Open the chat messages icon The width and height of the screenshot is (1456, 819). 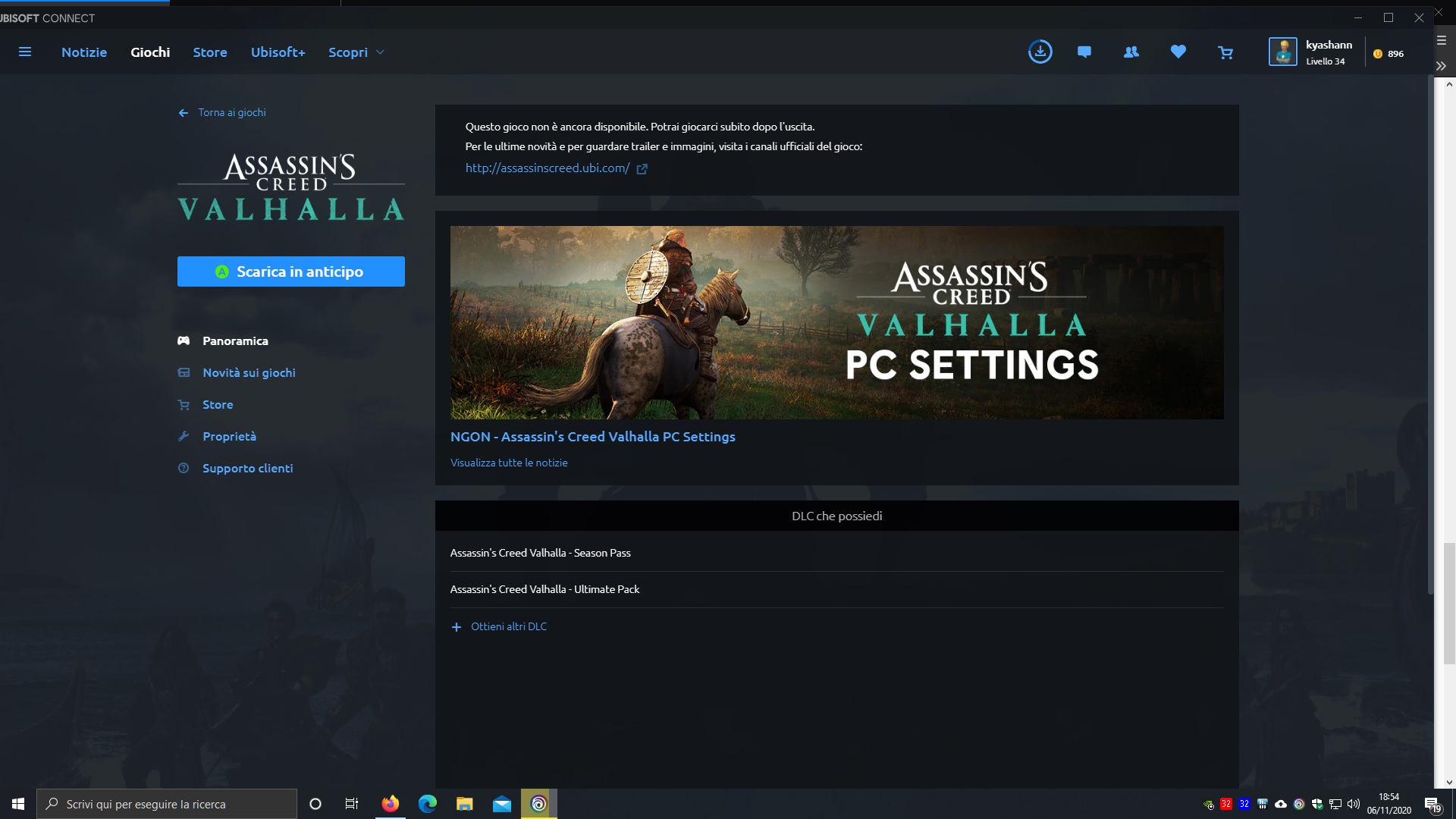(1084, 52)
